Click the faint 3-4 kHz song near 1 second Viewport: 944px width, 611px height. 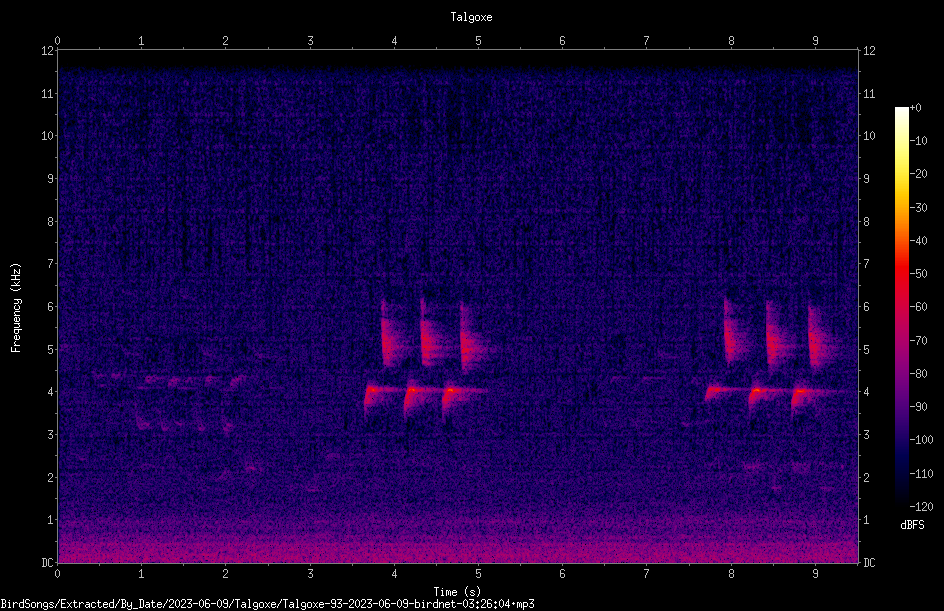pyautogui.click(x=187, y=402)
